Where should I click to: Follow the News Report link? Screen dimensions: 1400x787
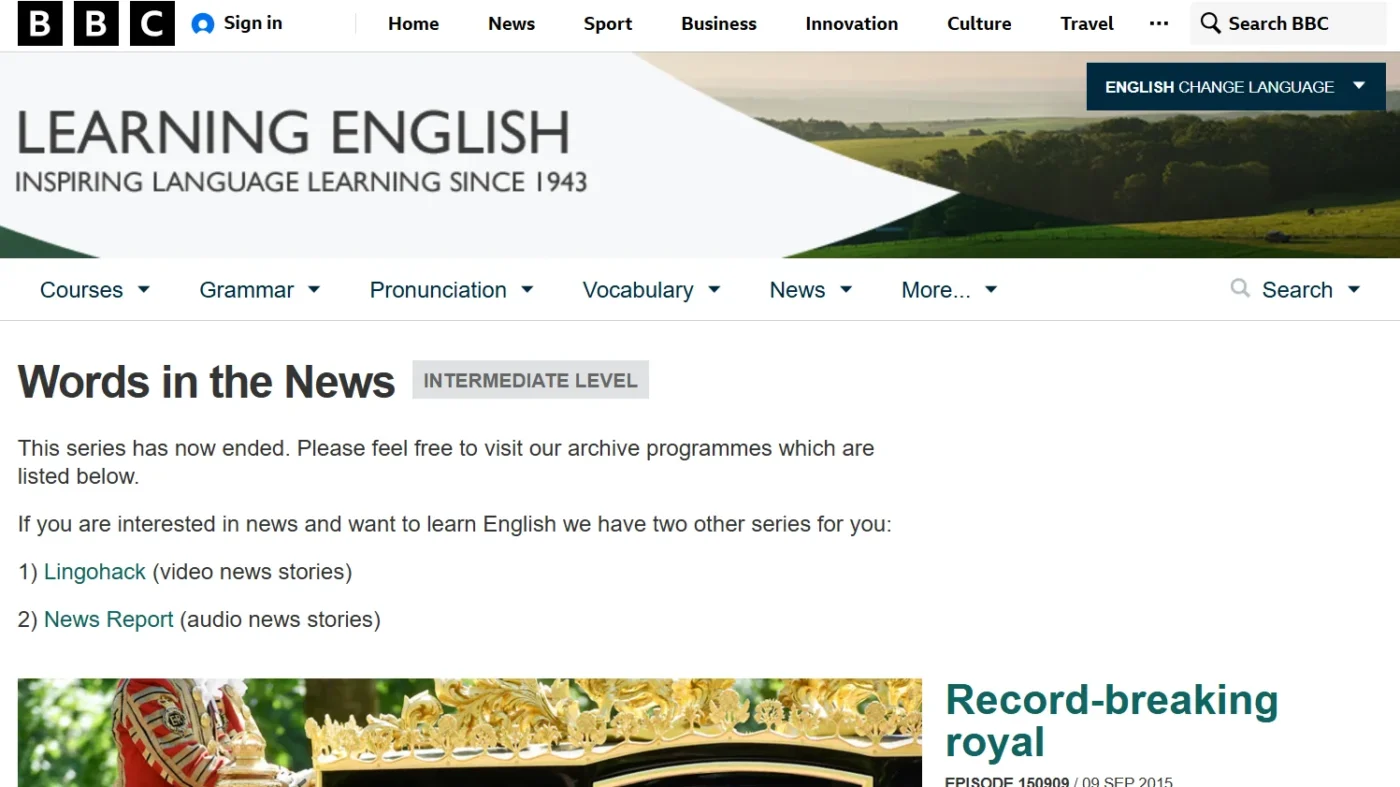[108, 619]
